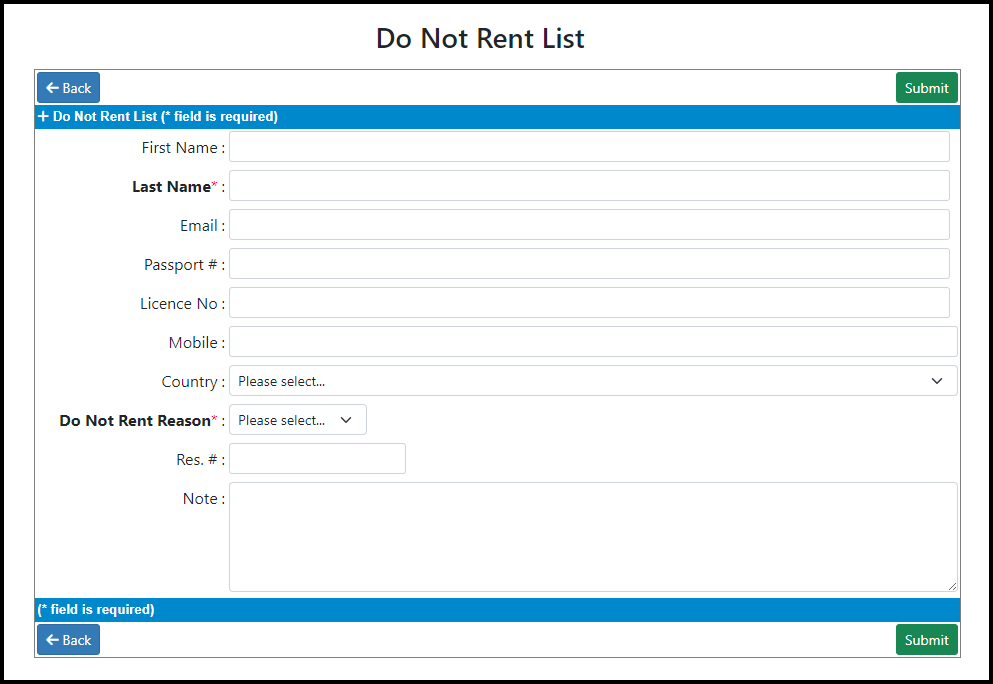Viewport: 993px width, 684px height.
Task: Click the top Submit button
Action: point(927,88)
